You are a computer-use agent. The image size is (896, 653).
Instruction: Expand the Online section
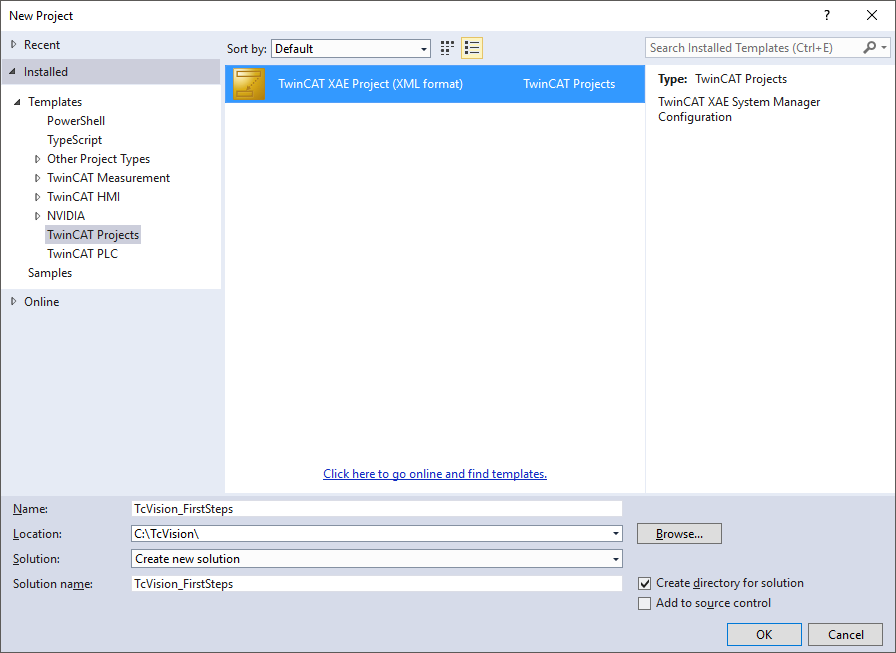point(14,302)
